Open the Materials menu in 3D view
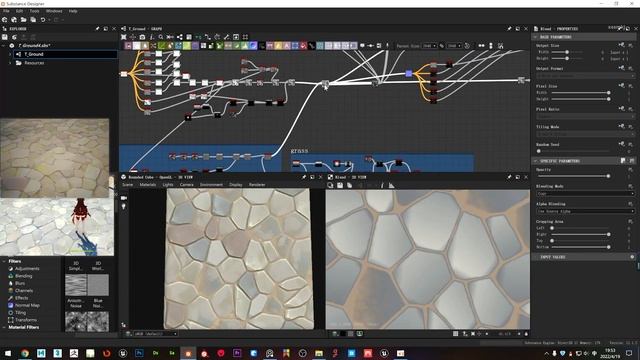This screenshot has width=640, height=360. point(148,185)
